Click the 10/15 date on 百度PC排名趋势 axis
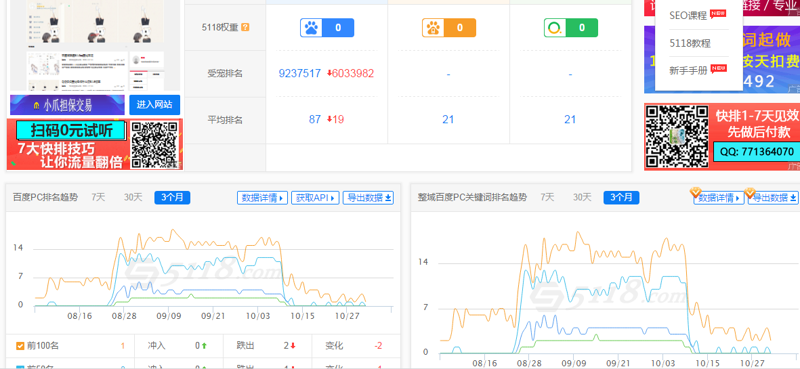The width and height of the screenshot is (800, 369). [x=302, y=316]
